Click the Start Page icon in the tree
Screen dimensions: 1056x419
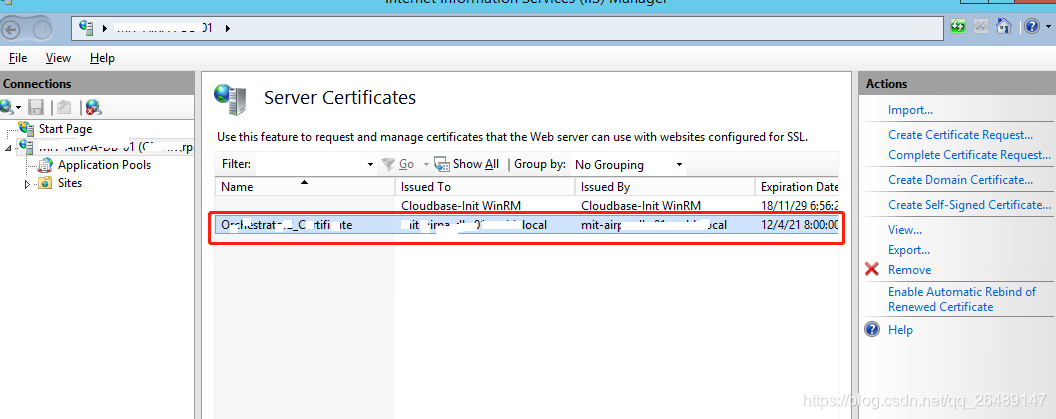[26, 128]
